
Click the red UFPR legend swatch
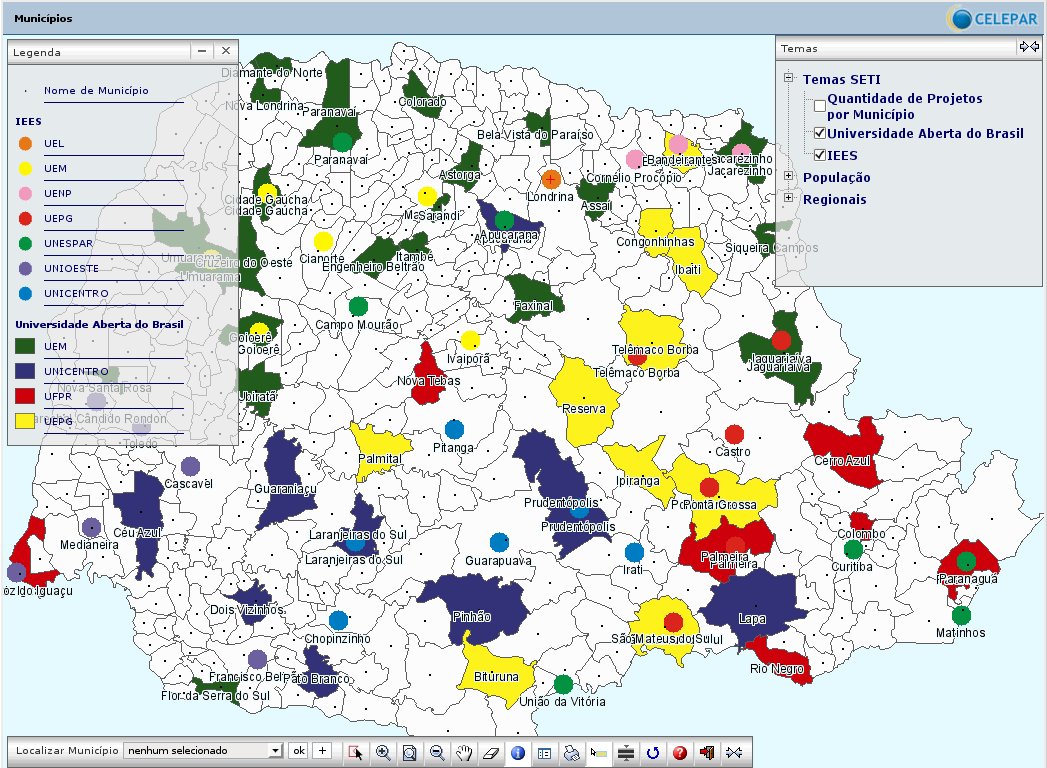tap(25, 397)
